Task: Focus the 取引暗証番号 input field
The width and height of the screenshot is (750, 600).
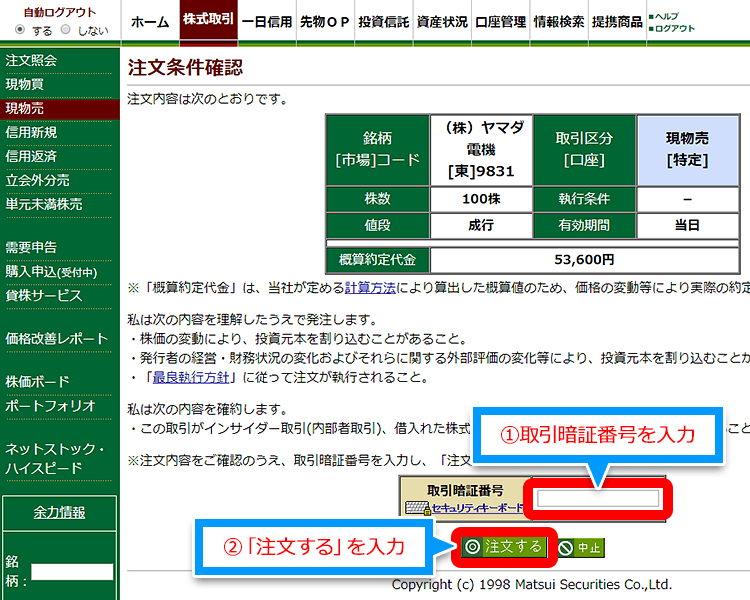Action: tap(598, 498)
